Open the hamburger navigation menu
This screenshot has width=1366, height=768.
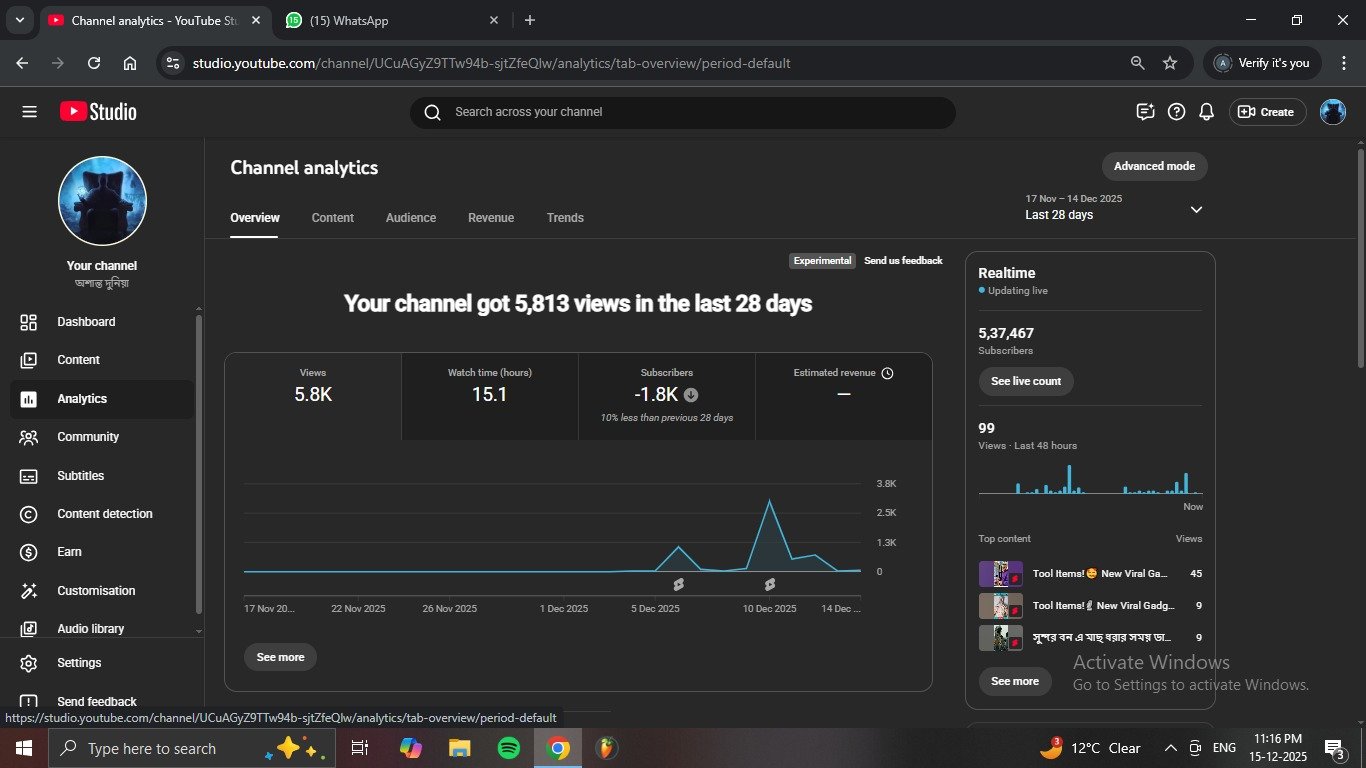29,112
